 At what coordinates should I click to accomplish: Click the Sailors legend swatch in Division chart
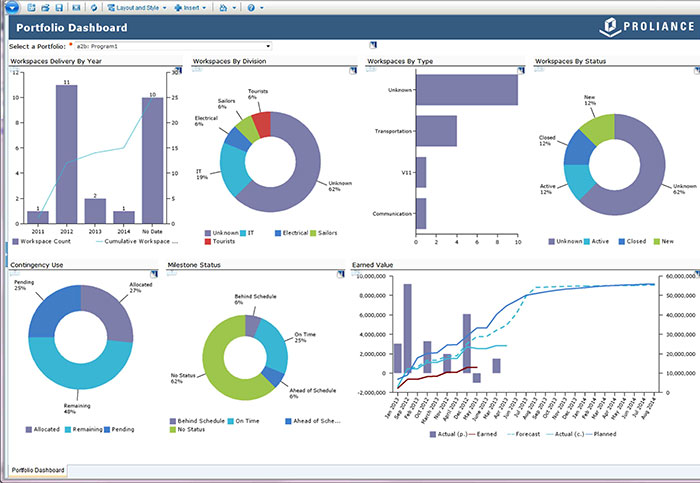tap(313, 233)
